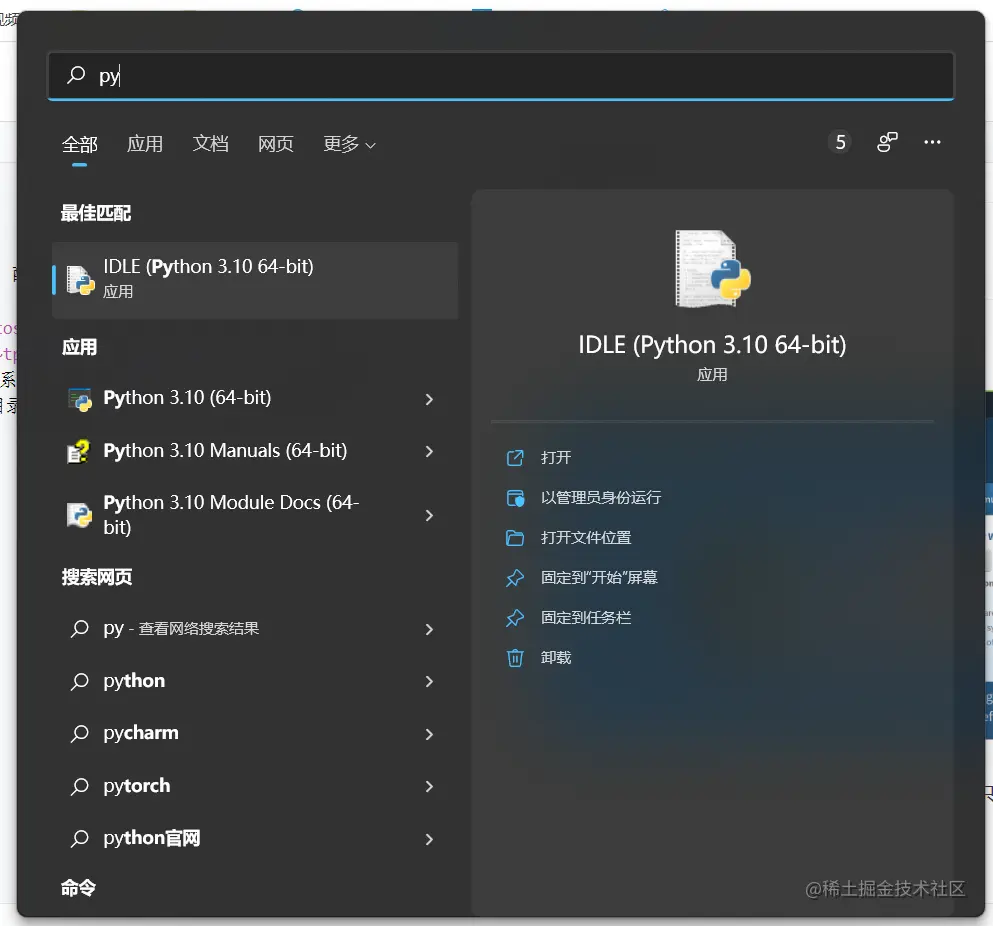993x926 pixels.
Task: Open the three-dot options menu
Action: (932, 142)
